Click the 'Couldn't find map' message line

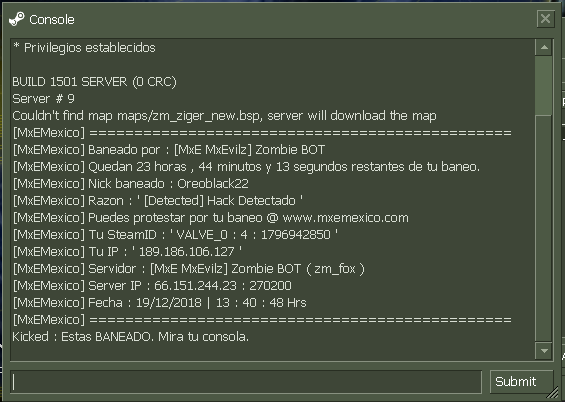click(x=224, y=116)
